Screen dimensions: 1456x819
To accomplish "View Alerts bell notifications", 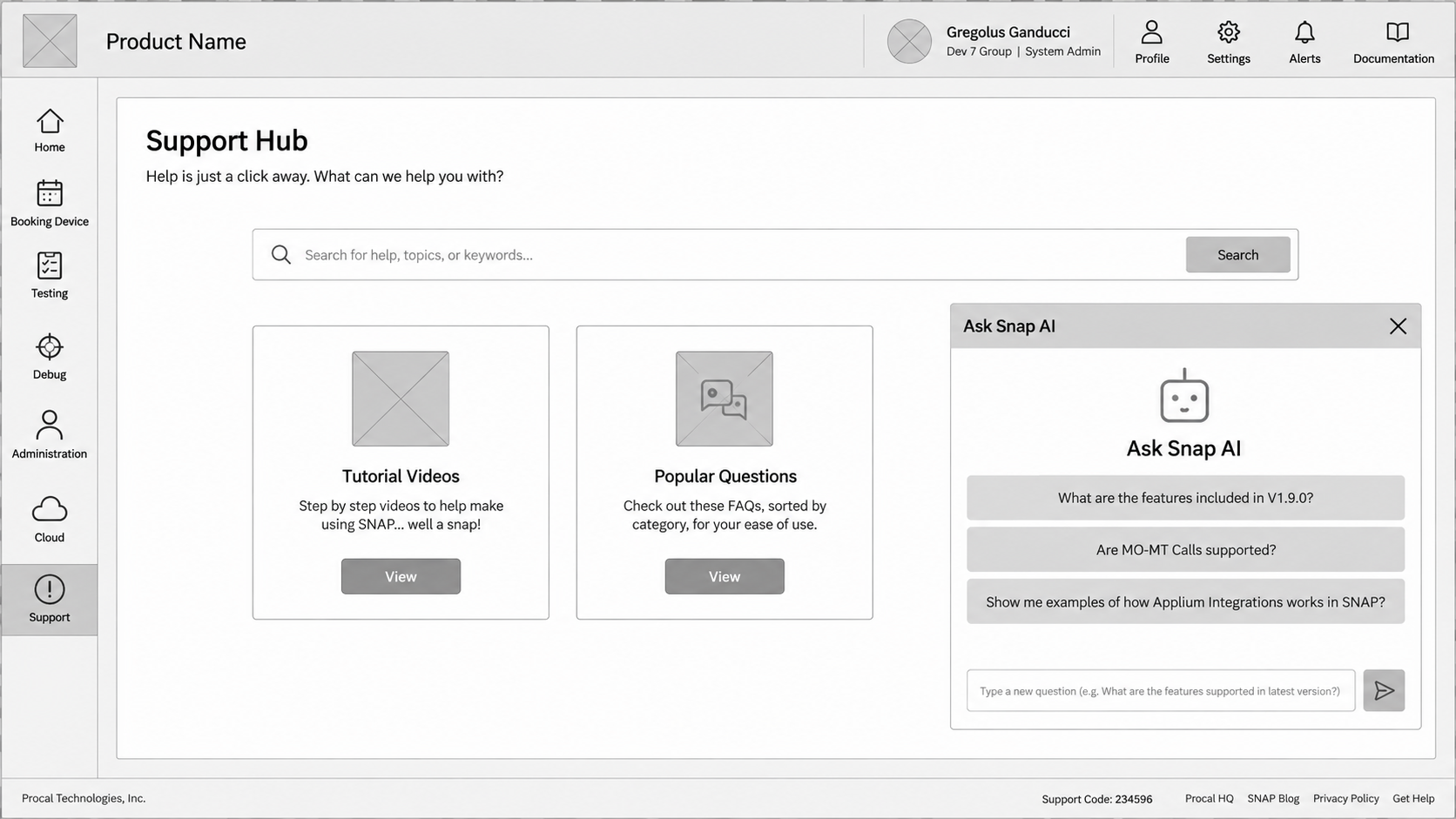I will [x=1304, y=42].
